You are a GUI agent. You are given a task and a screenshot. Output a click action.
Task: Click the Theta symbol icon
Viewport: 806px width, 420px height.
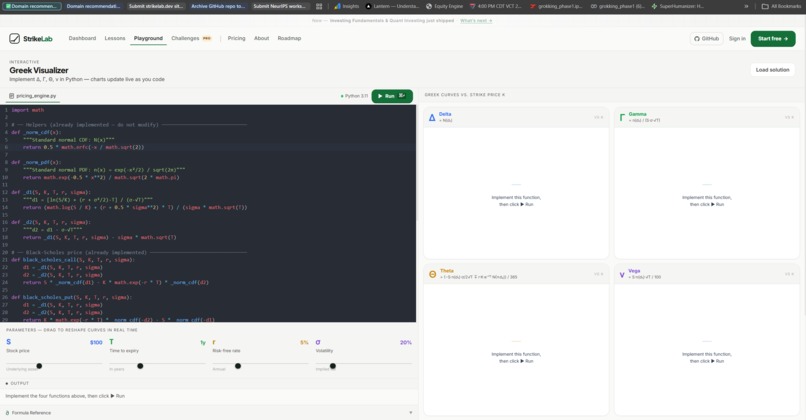click(432, 275)
